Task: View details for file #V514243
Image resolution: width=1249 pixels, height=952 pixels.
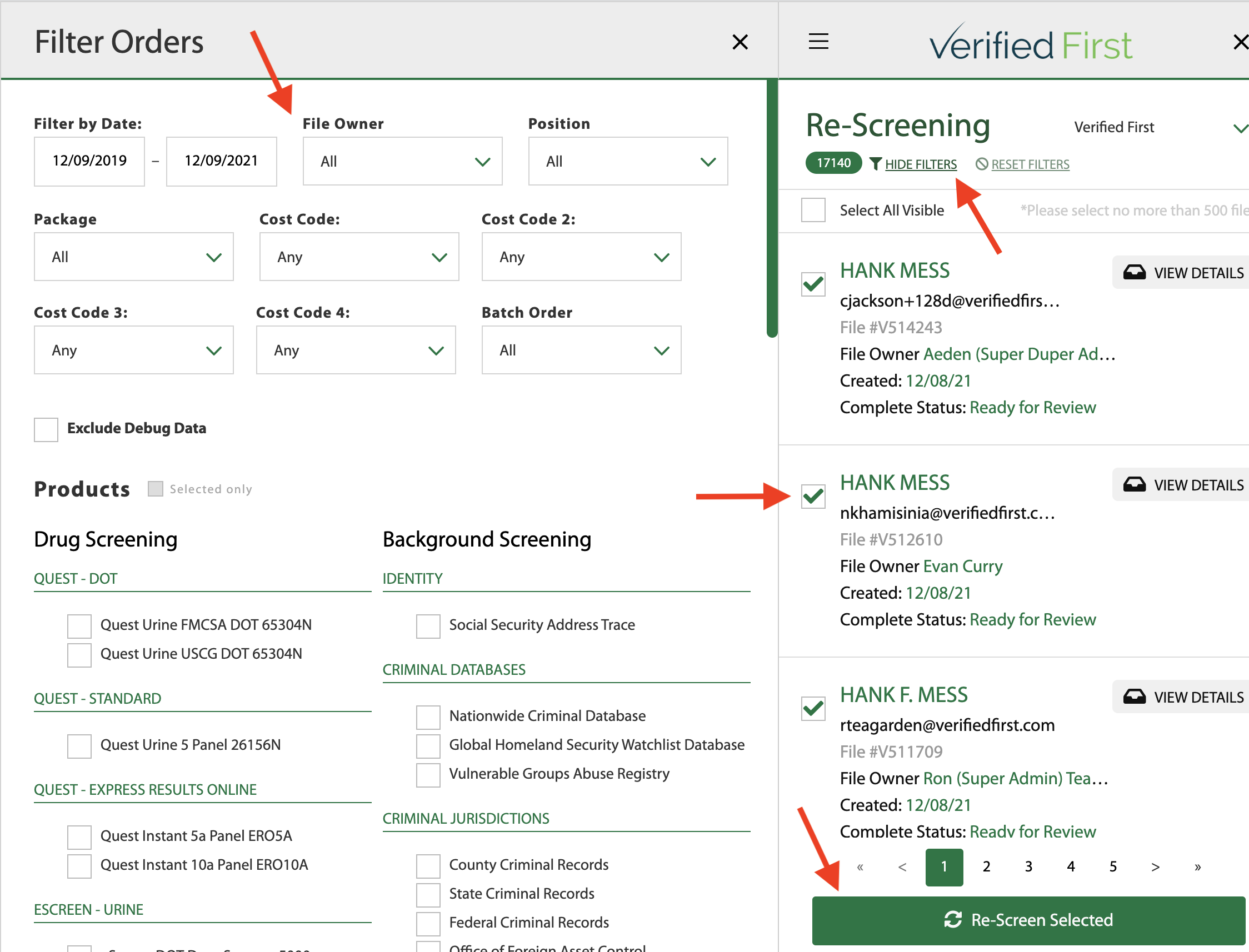Action: [1181, 273]
